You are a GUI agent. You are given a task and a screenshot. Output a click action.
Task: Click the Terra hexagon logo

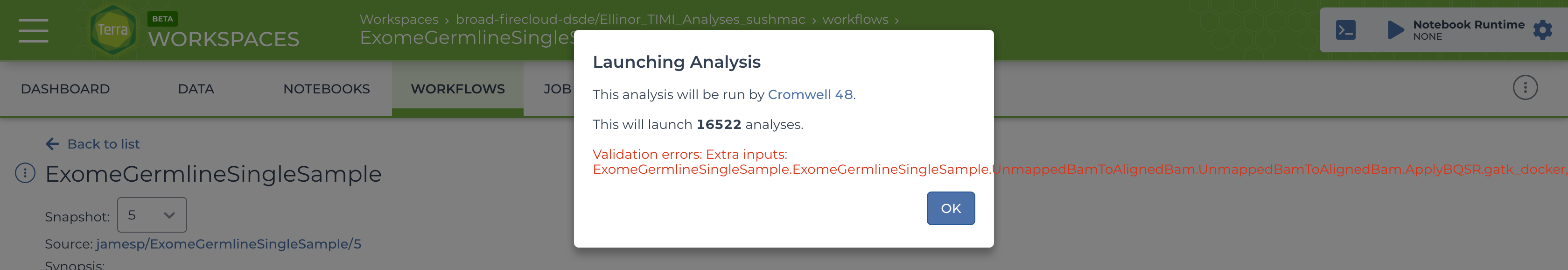pyautogui.click(x=112, y=30)
